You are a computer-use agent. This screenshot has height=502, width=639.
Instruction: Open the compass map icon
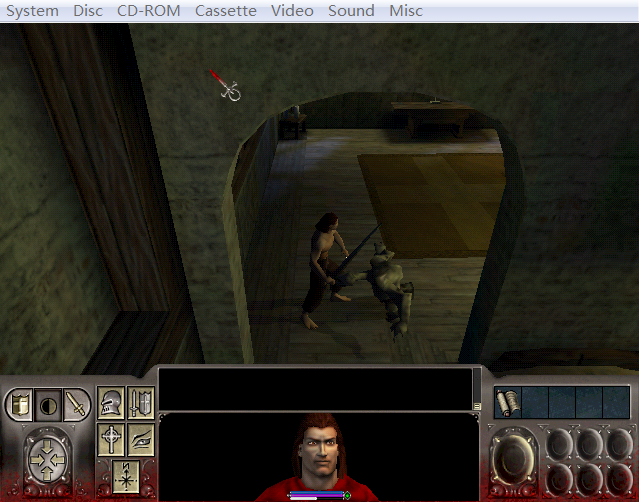coord(126,477)
